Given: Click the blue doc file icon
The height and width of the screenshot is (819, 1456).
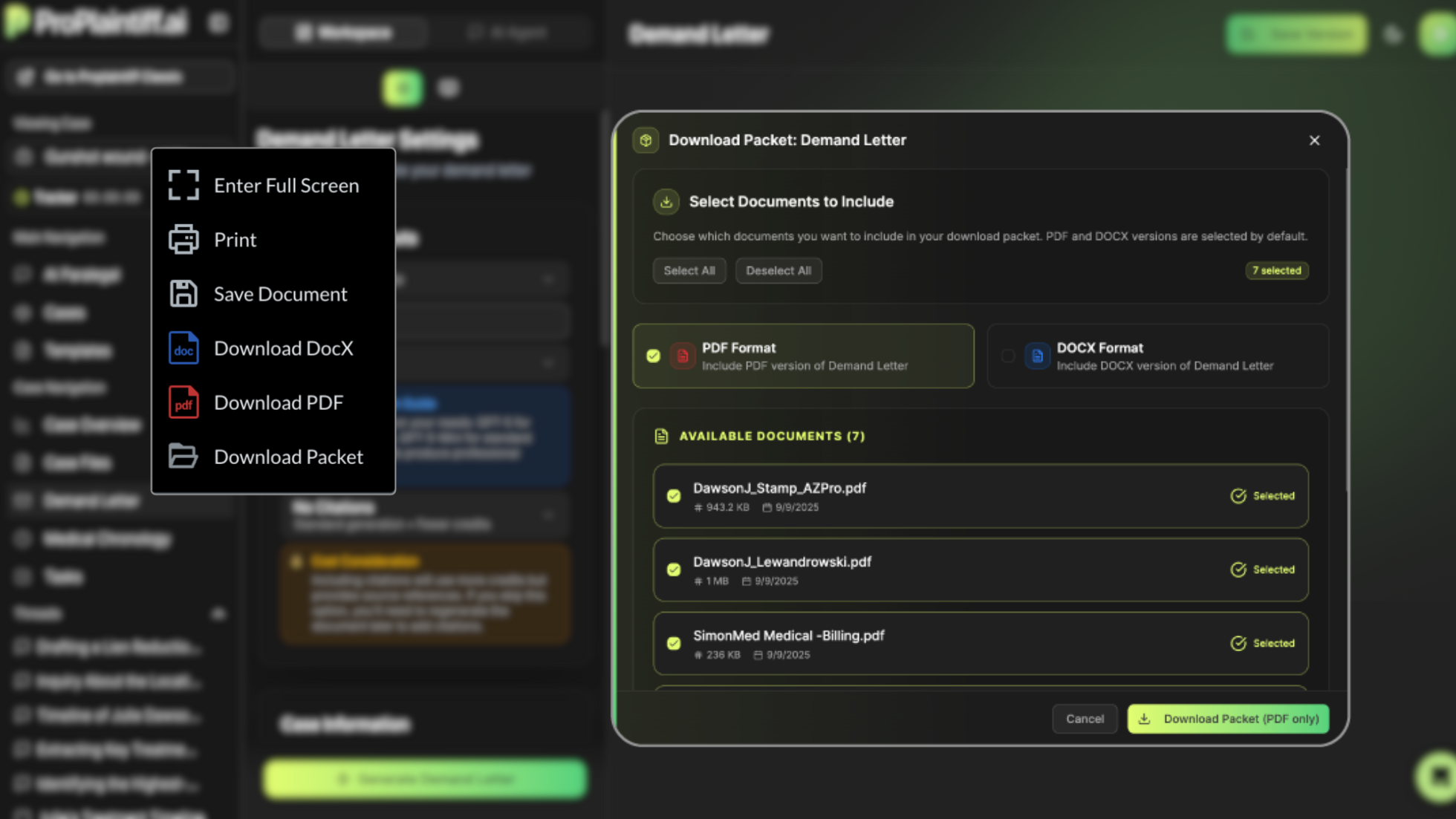Looking at the screenshot, I should pos(183,348).
